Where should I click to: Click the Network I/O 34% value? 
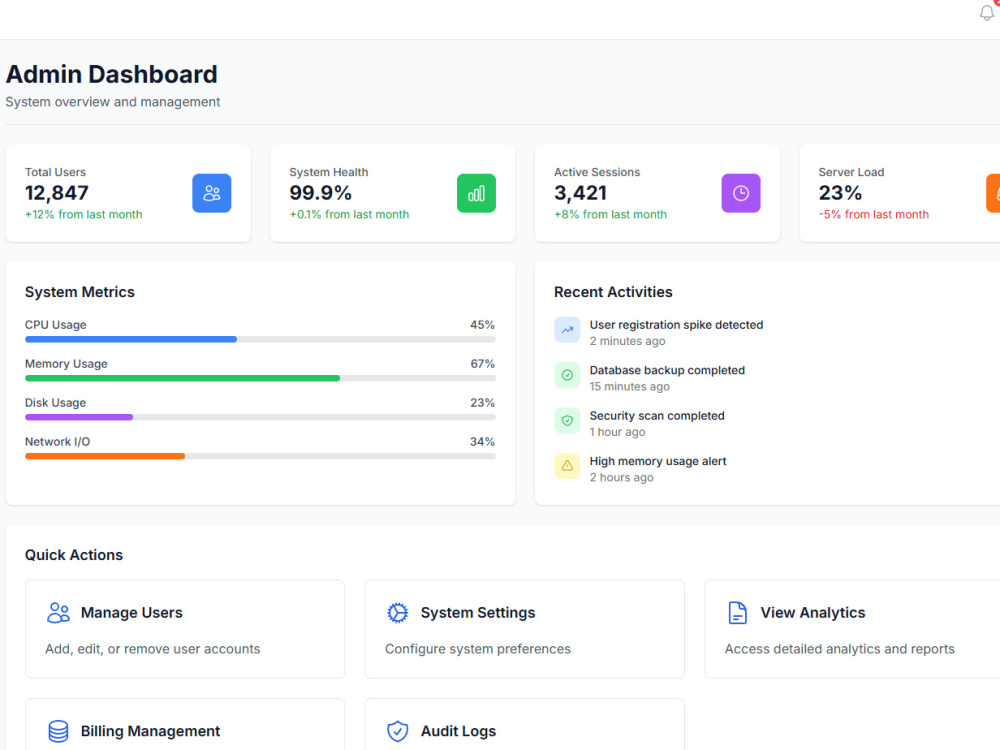[x=482, y=441]
